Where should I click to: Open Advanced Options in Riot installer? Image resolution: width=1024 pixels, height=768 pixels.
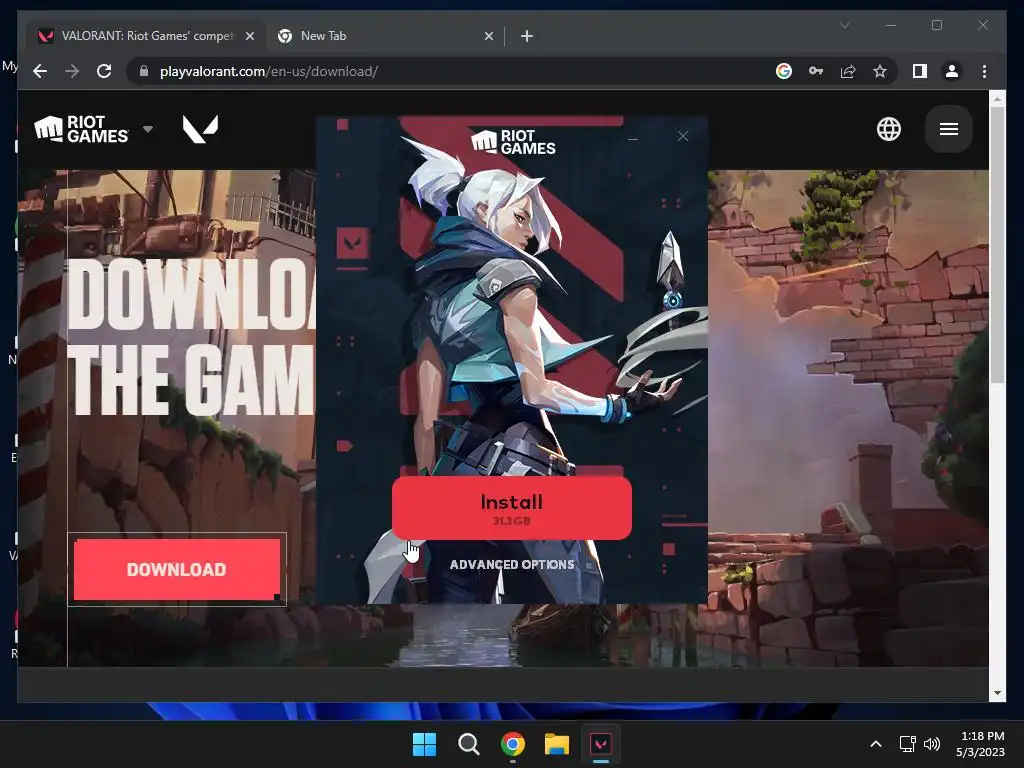pyautogui.click(x=511, y=564)
